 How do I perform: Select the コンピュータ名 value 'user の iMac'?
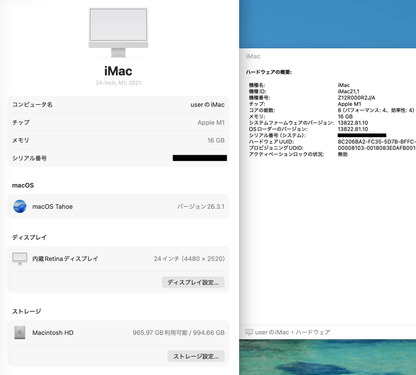pos(207,105)
